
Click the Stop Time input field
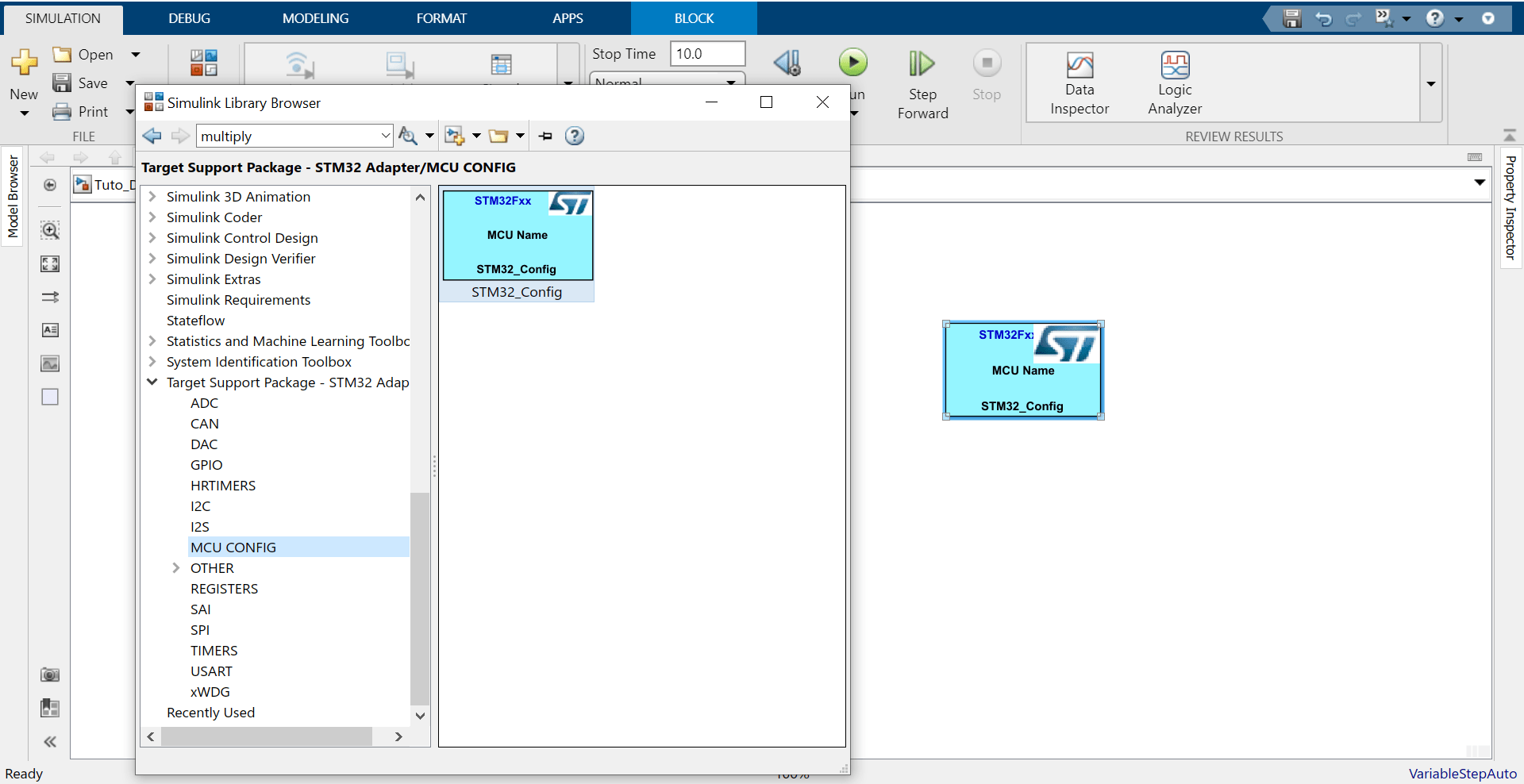point(706,54)
